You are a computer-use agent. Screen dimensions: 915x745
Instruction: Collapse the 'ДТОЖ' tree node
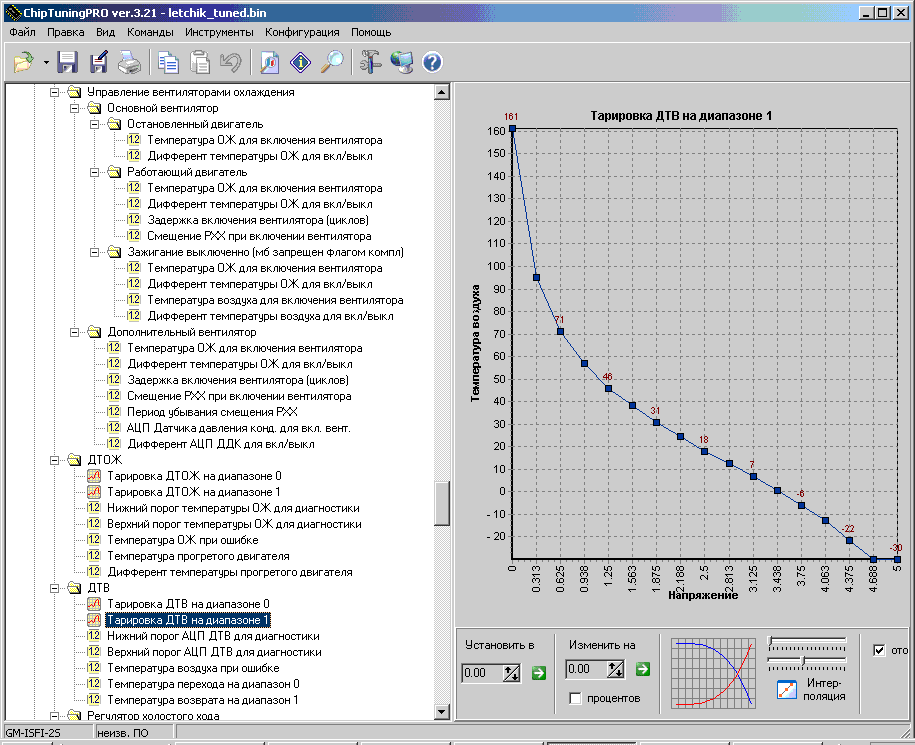click(53, 460)
